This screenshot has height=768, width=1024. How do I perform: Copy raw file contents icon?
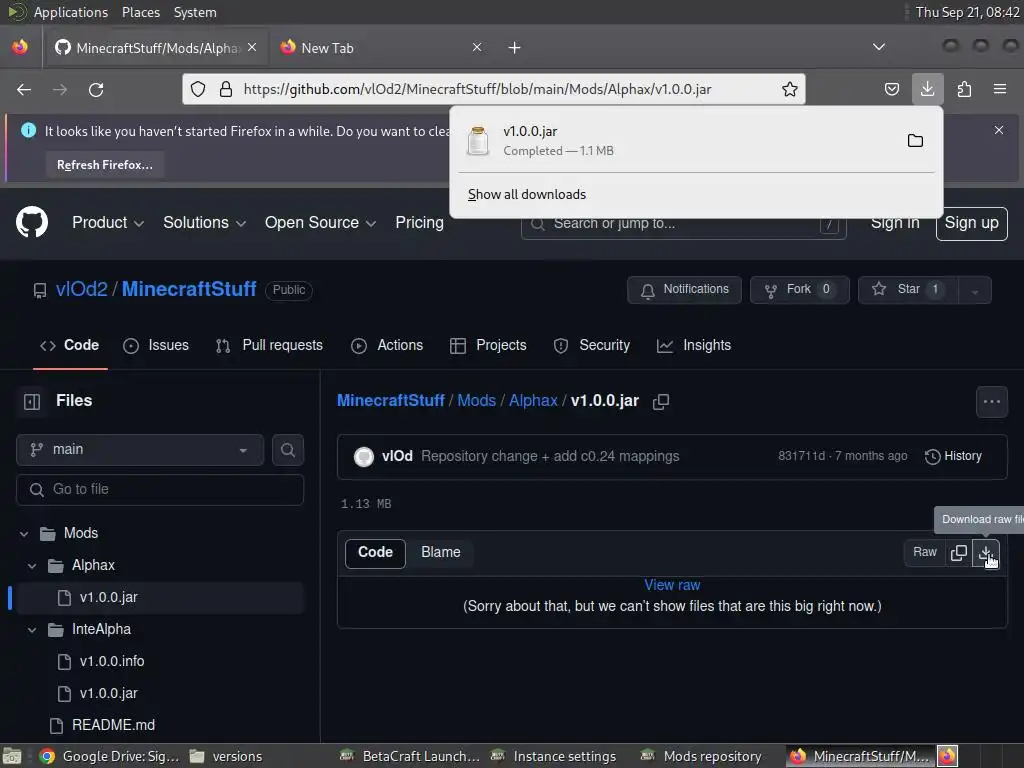pos(959,552)
